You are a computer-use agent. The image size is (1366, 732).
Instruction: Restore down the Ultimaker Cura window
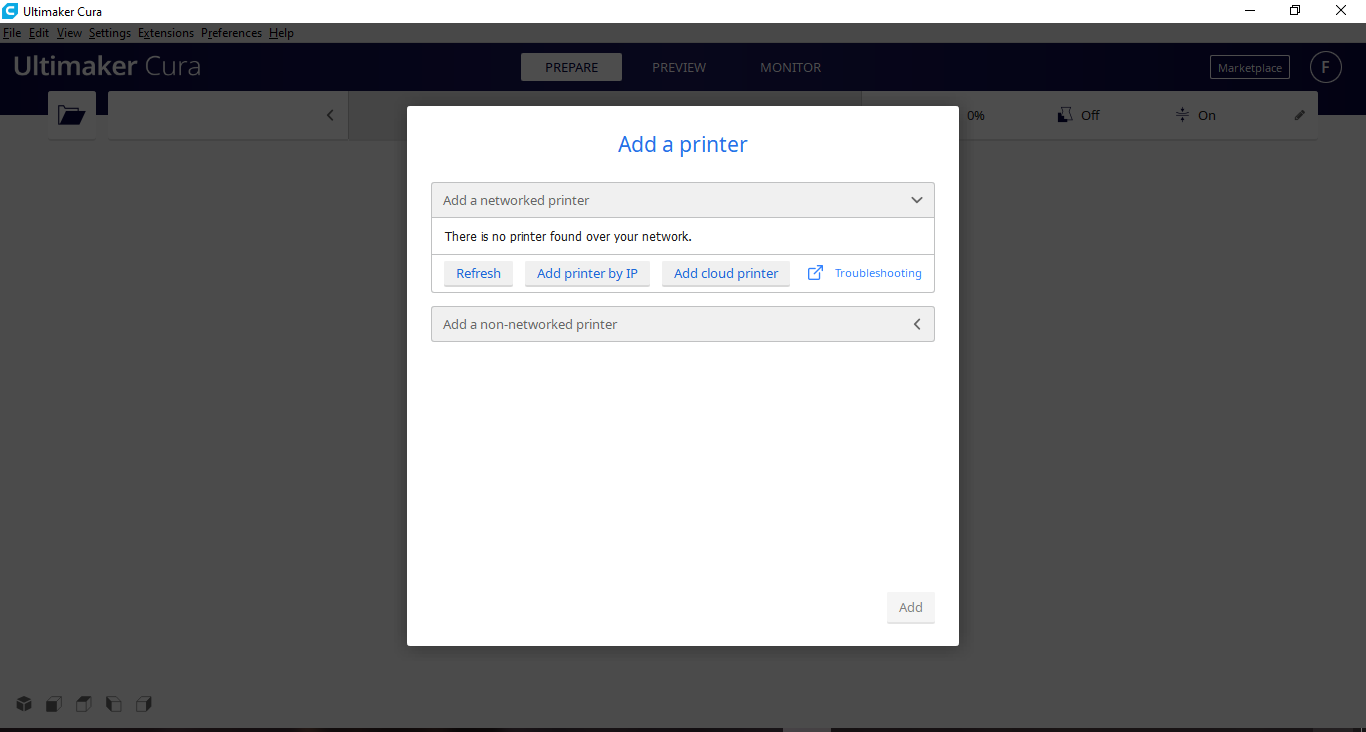(1295, 11)
